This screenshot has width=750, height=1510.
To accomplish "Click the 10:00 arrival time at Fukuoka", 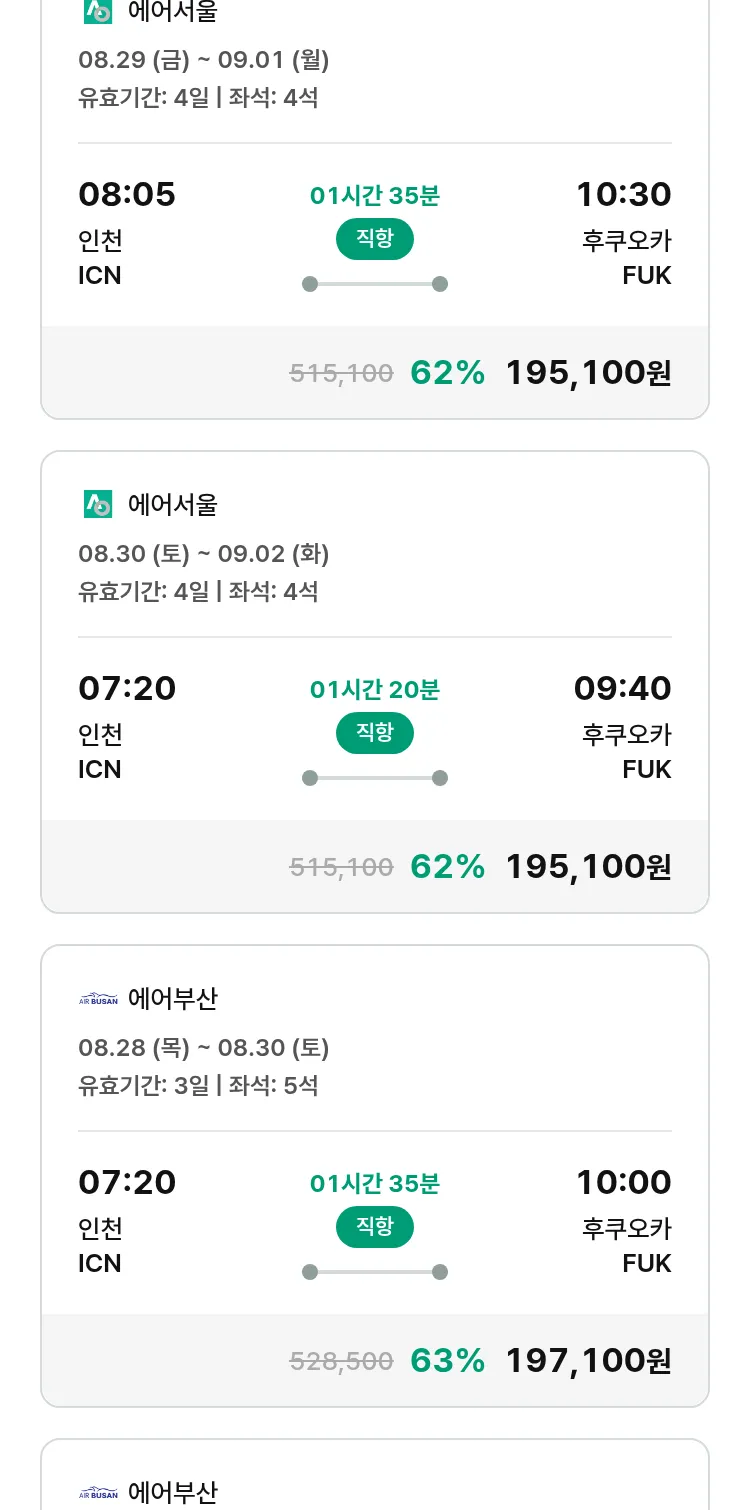I will pyautogui.click(x=623, y=1182).
